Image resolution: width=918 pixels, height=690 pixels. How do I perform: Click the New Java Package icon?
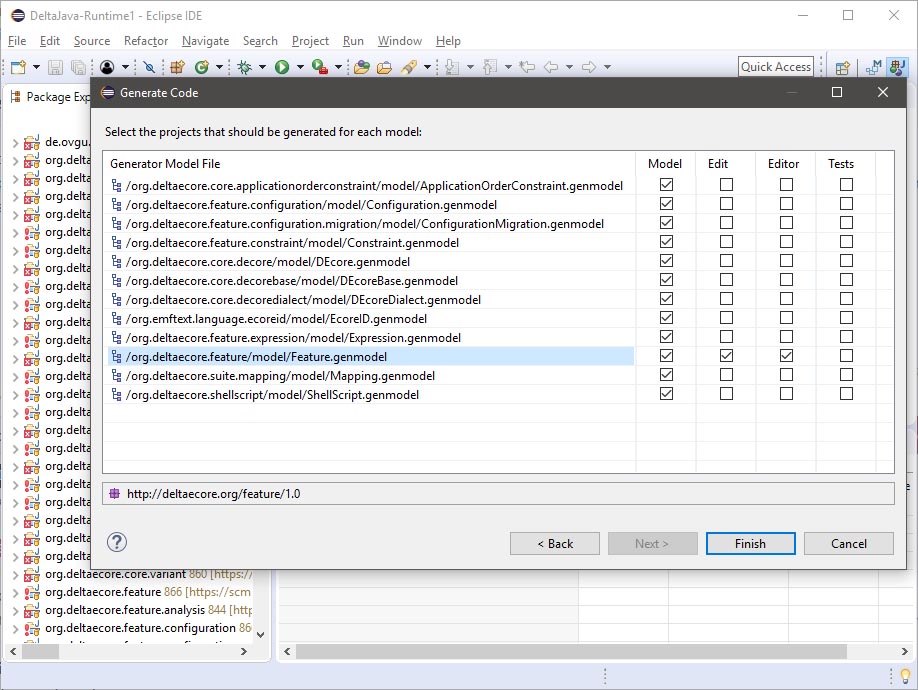pyautogui.click(x=177, y=67)
